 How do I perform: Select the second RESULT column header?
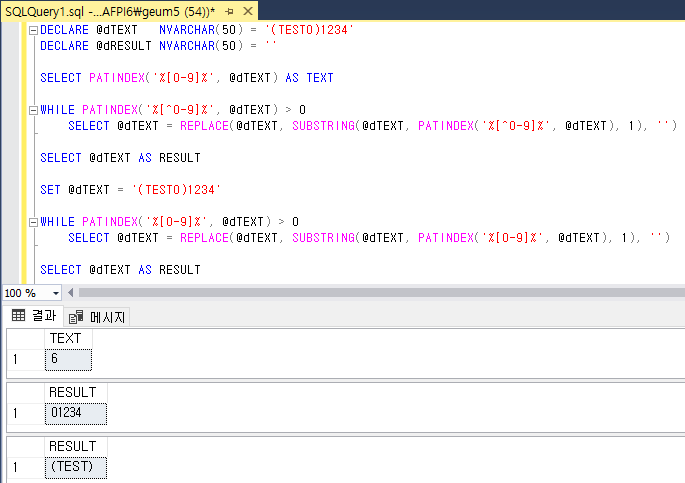[76, 446]
